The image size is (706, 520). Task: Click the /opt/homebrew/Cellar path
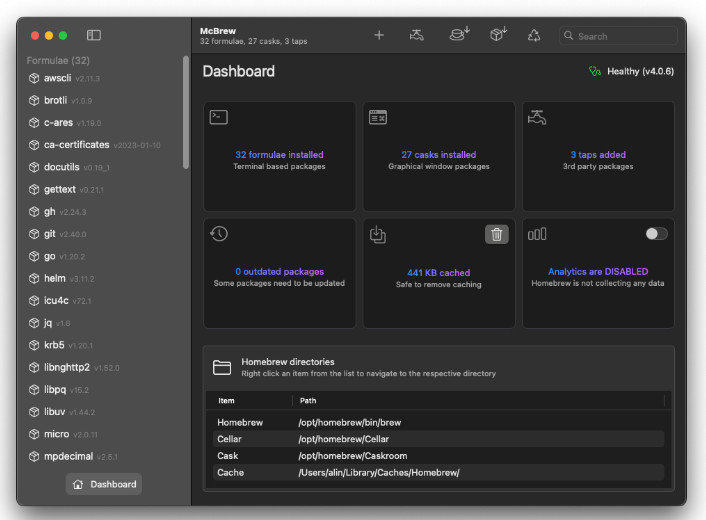(x=344, y=439)
